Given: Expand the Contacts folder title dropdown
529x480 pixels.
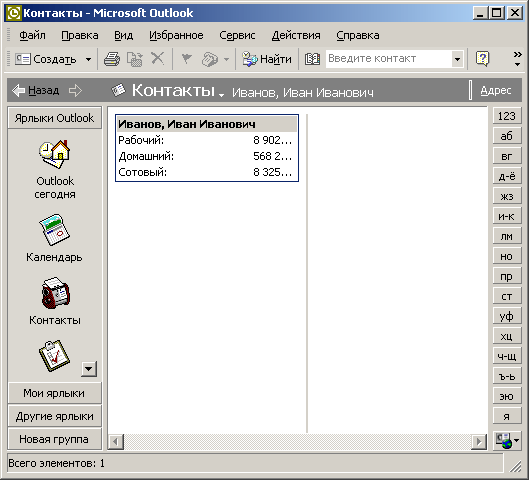Looking at the screenshot, I should (x=221, y=95).
